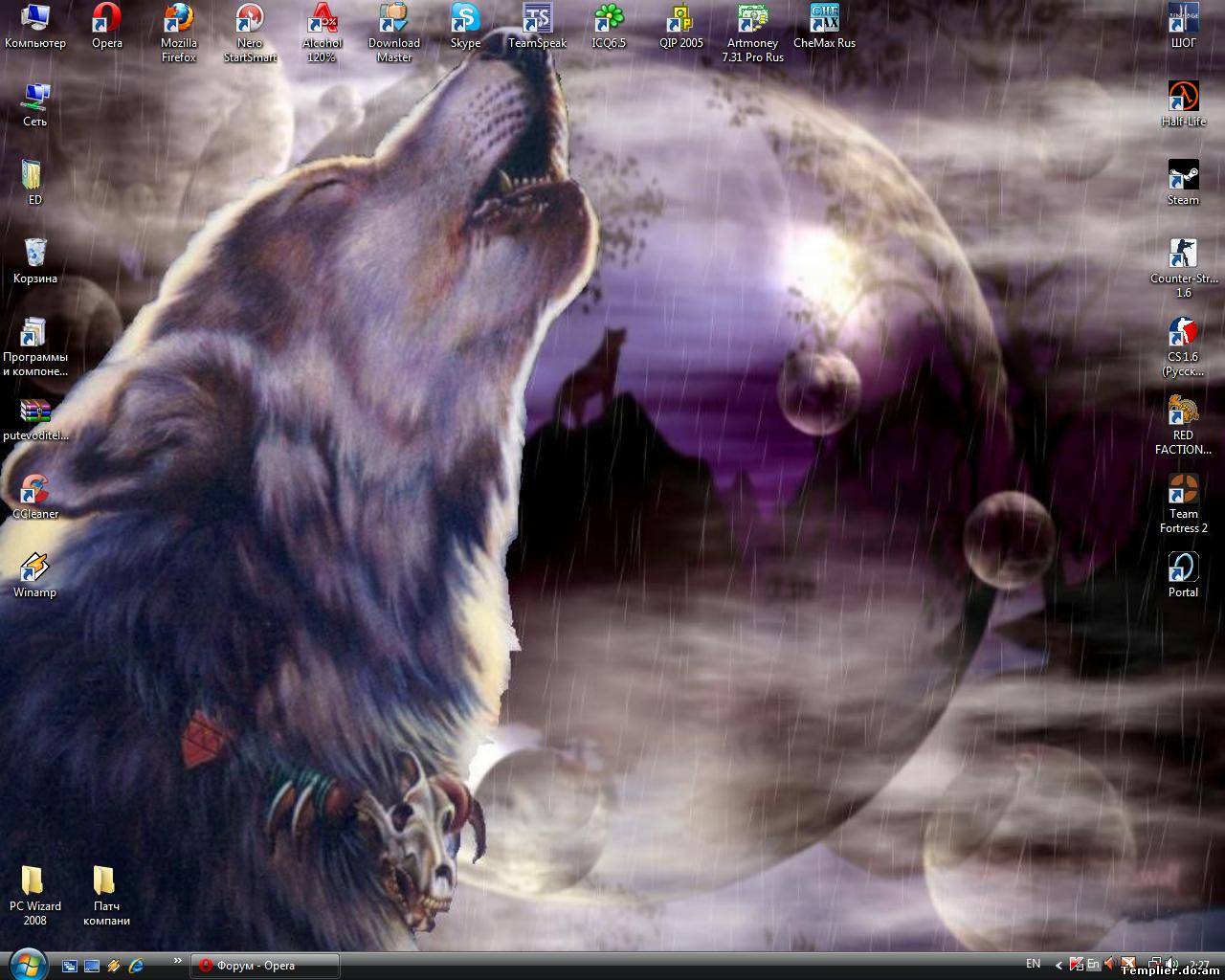Select the CCleaner desktop shortcut
Screen dimensions: 1225x980
coord(35,497)
